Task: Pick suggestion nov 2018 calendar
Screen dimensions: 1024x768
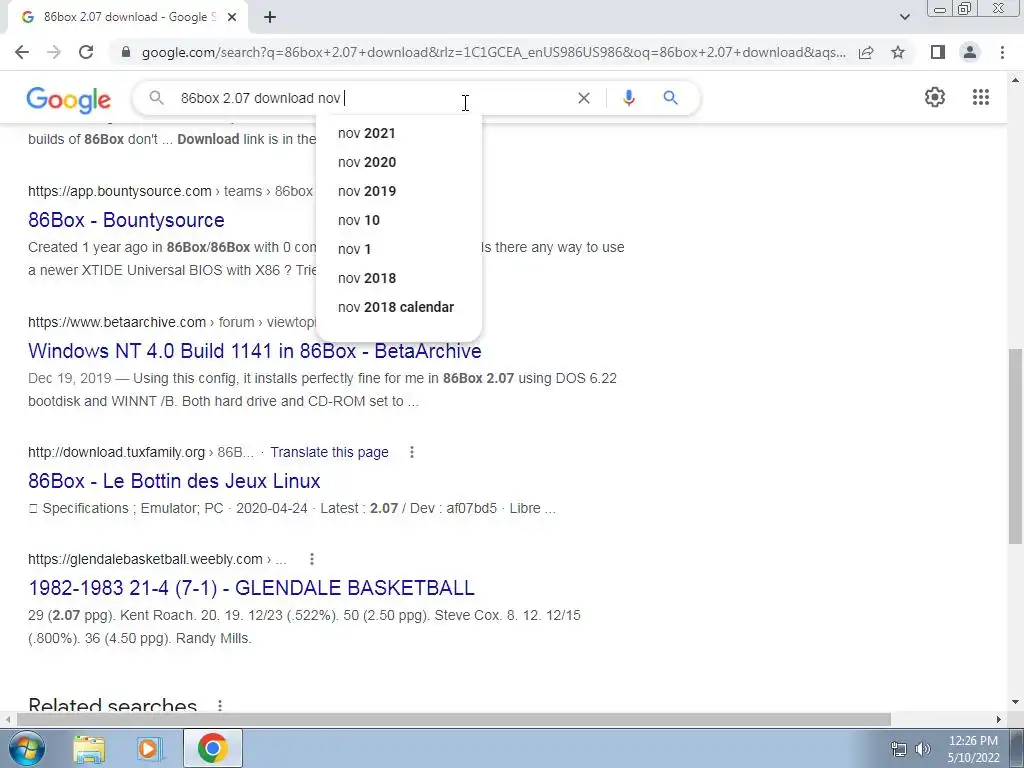Action: pos(398,307)
